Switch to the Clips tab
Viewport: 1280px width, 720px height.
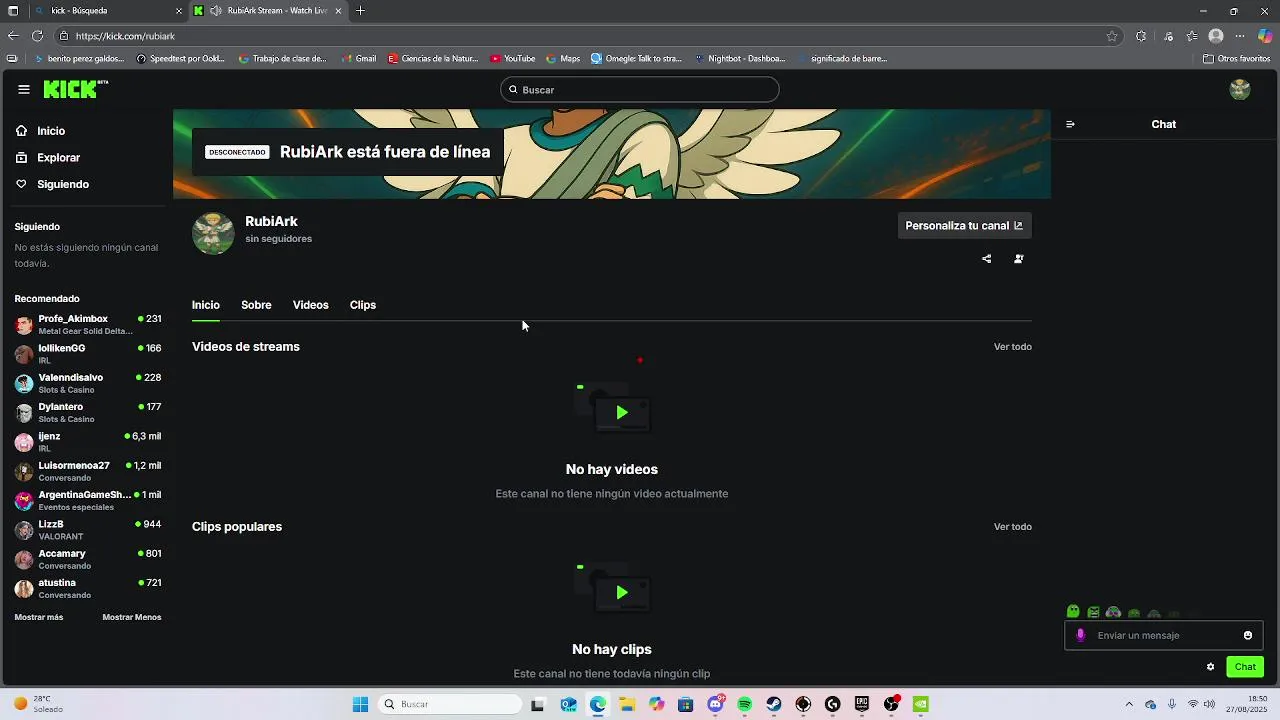point(363,305)
